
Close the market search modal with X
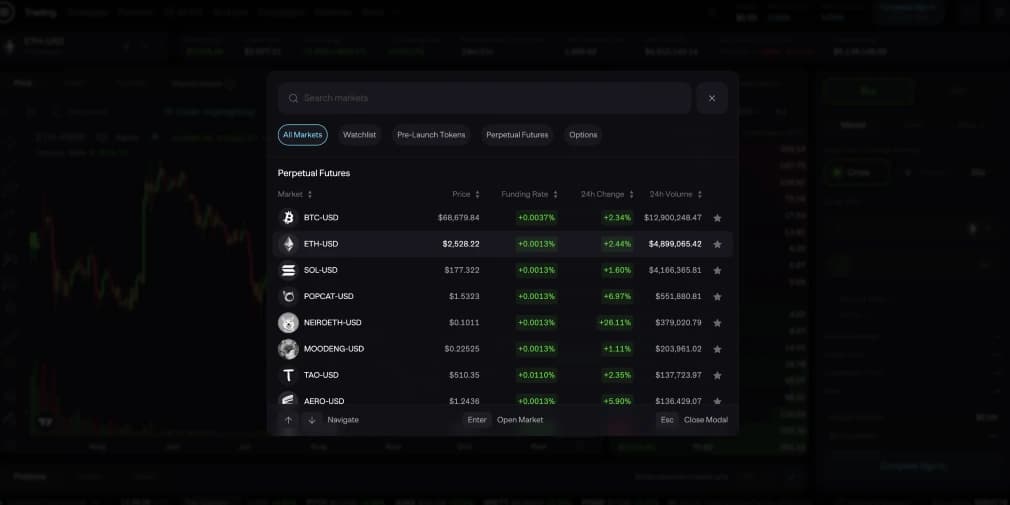[712, 98]
